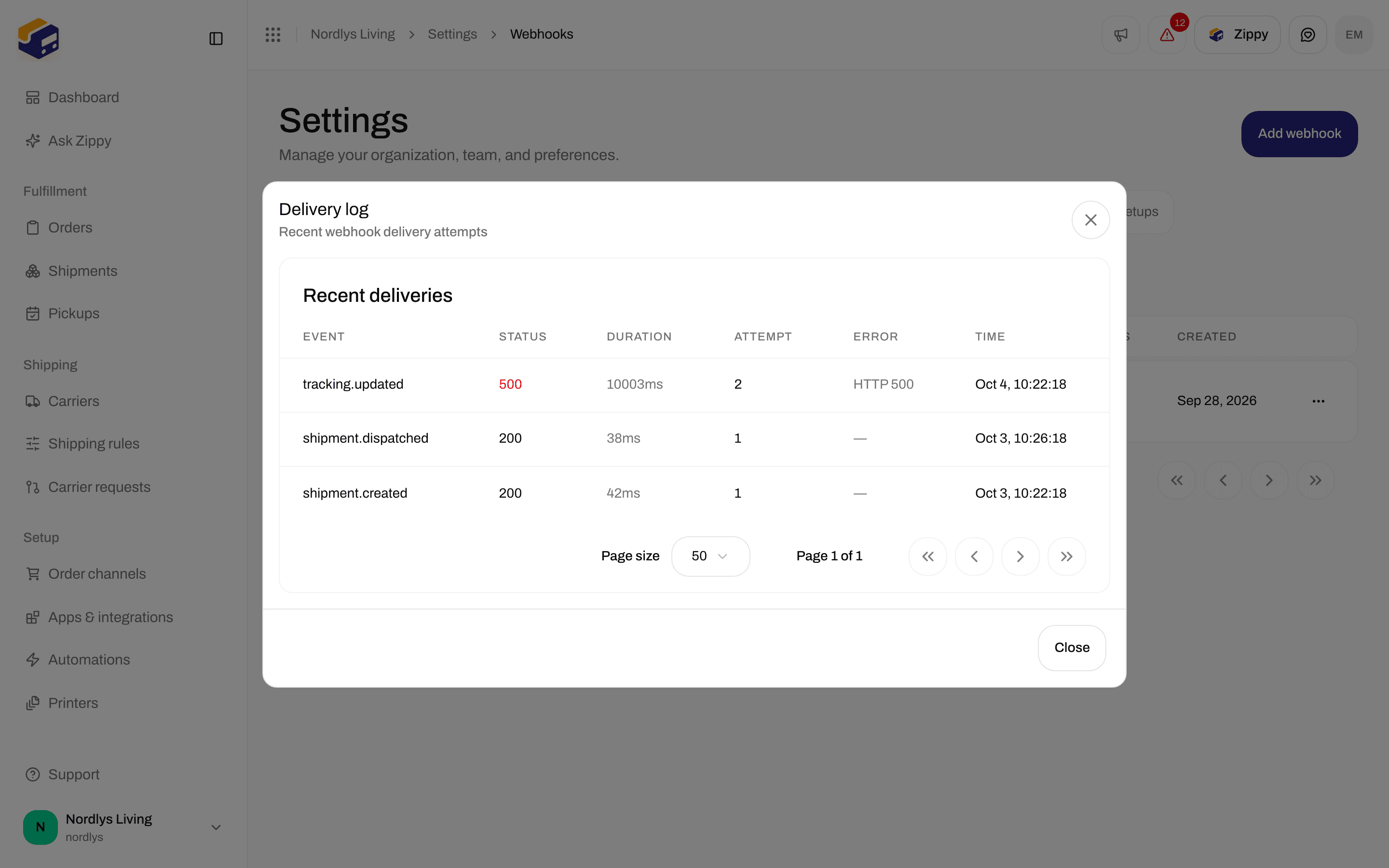Go to next page in delivery log
Image resolution: width=1389 pixels, height=868 pixels.
1020,556
